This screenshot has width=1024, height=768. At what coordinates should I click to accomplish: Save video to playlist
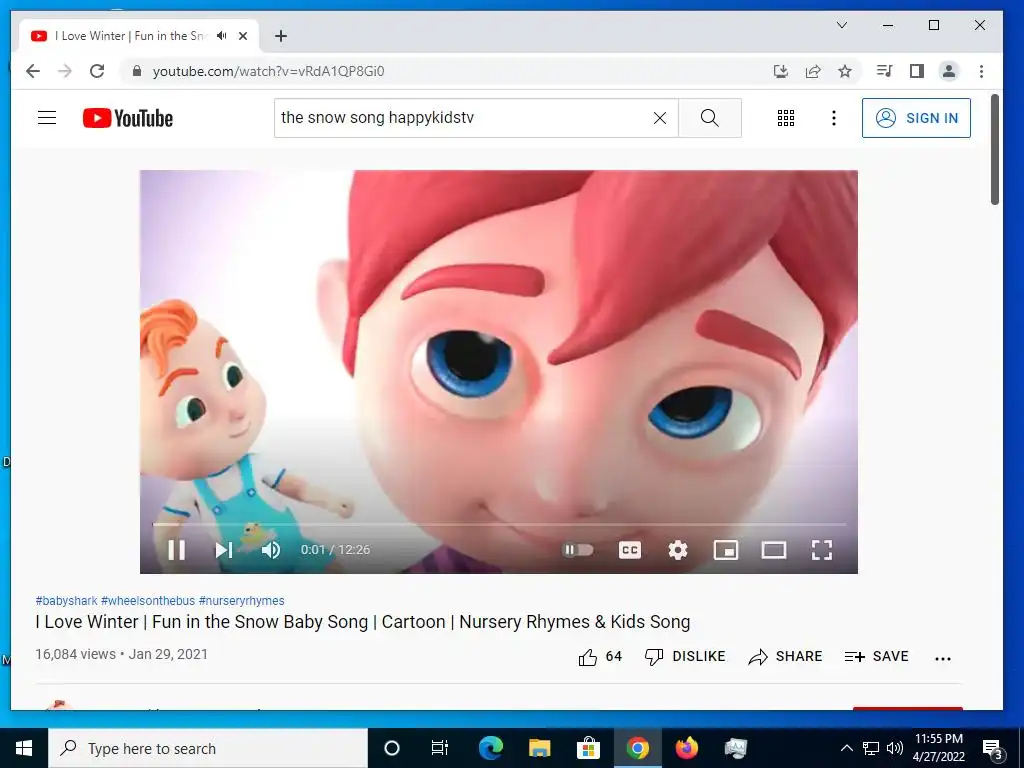tap(876, 656)
